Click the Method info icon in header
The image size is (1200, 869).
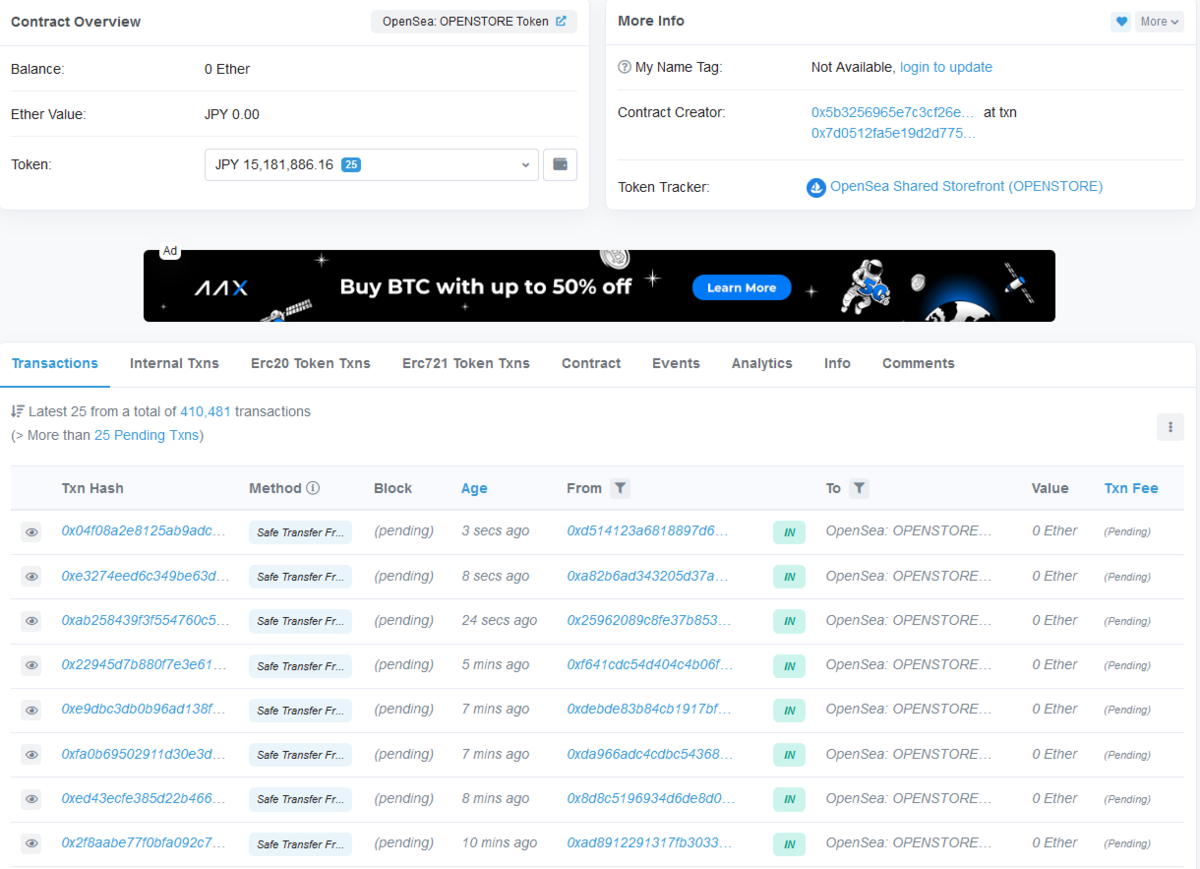[x=313, y=488]
